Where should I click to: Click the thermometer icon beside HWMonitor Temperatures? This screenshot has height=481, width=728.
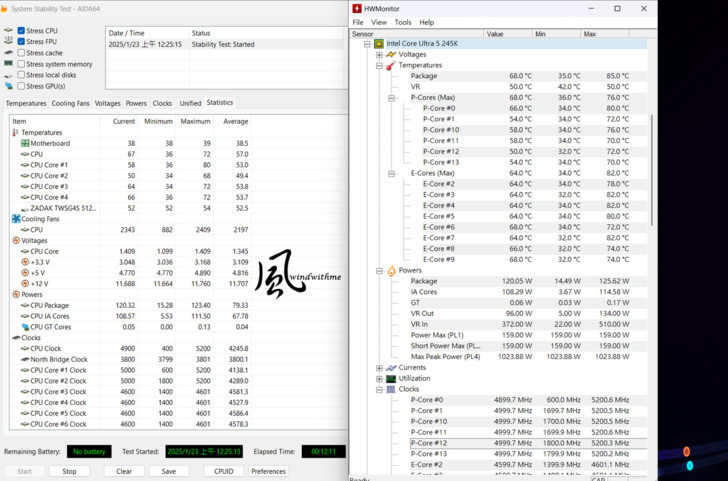(392, 65)
